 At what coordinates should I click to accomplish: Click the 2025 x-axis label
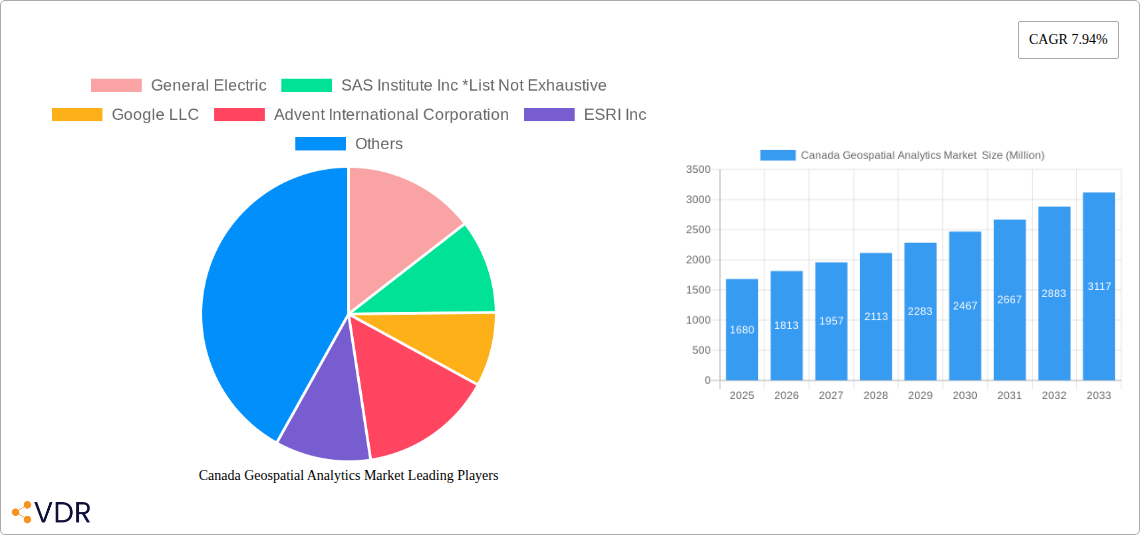pyautogui.click(x=742, y=395)
